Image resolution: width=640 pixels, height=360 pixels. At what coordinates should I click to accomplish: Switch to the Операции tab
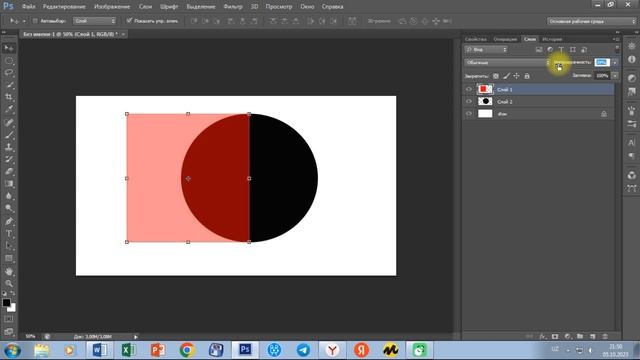pos(505,39)
